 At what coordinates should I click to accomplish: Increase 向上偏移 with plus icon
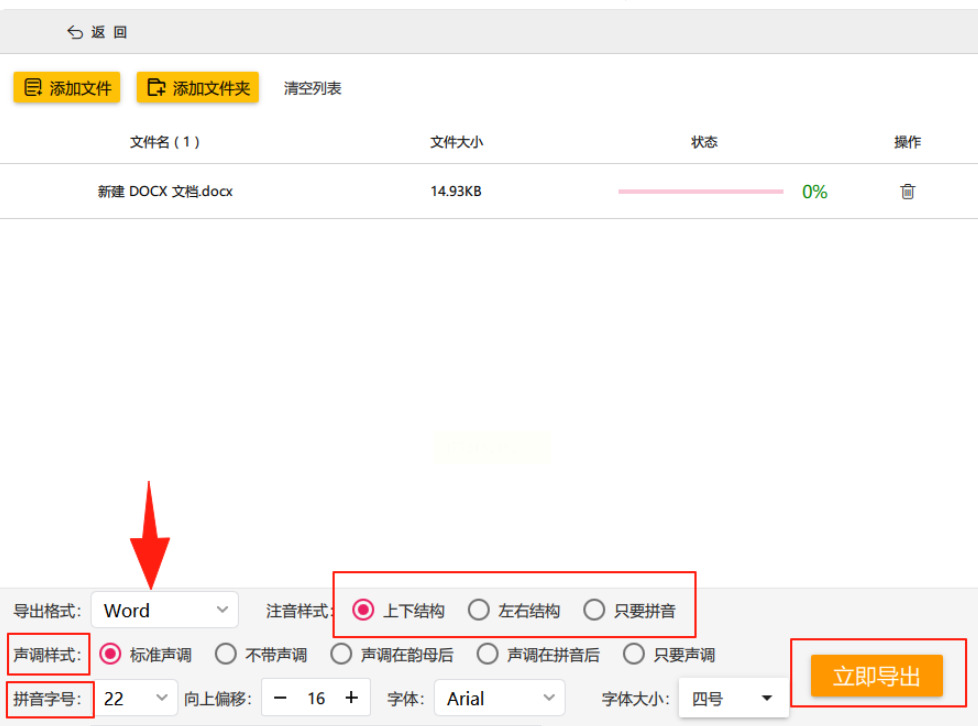352,697
